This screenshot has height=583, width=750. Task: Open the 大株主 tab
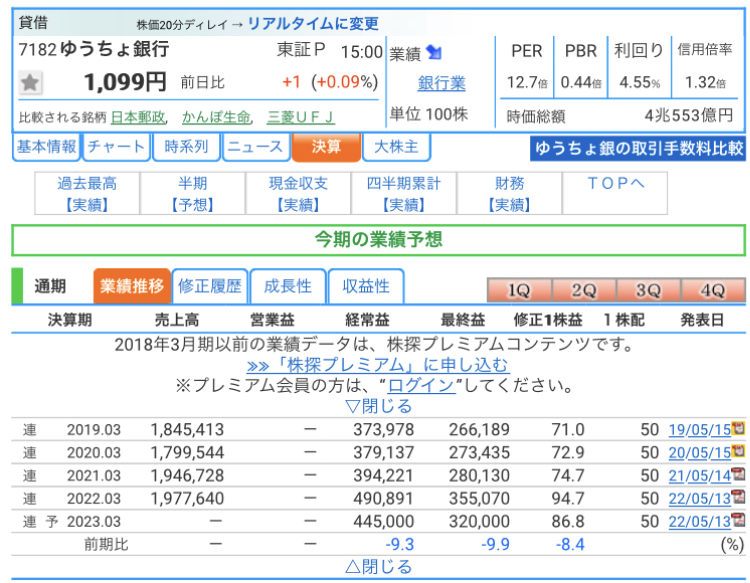[x=397, y=147]
